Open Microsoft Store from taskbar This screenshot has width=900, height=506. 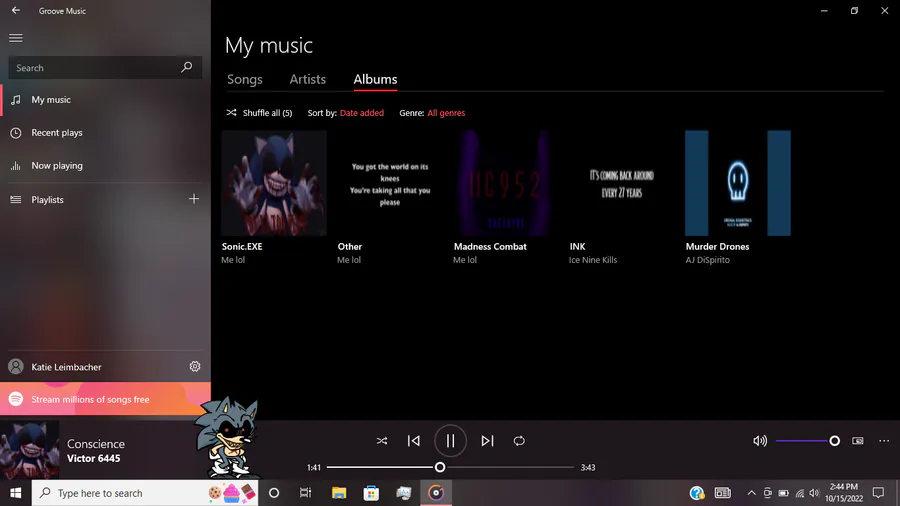[x=371, y=493]
